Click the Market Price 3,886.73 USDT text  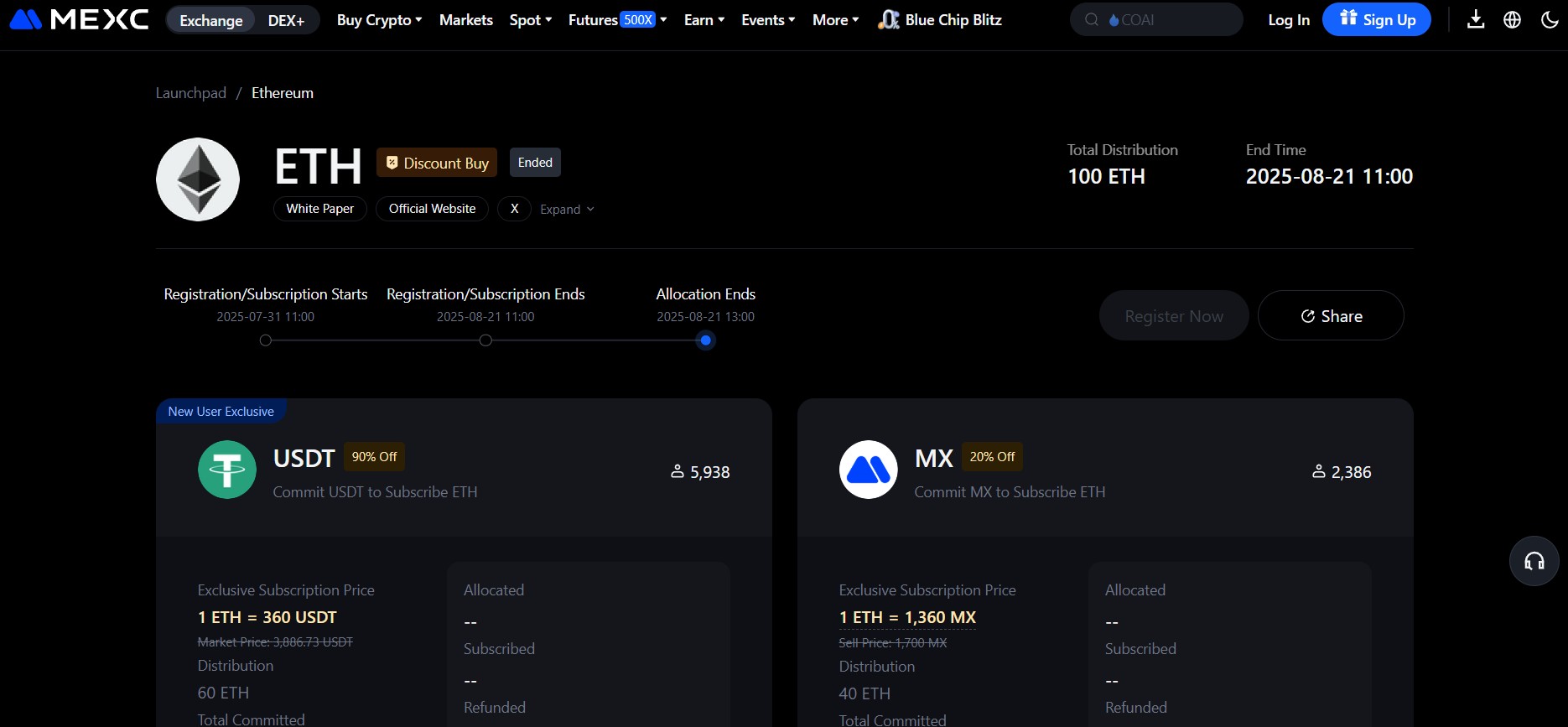(275, 642)
